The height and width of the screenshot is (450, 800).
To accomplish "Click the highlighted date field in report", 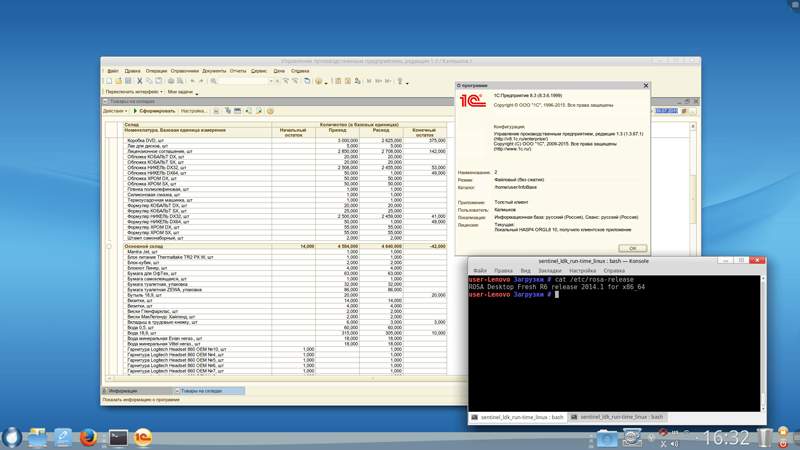I will tap(666, 111).
